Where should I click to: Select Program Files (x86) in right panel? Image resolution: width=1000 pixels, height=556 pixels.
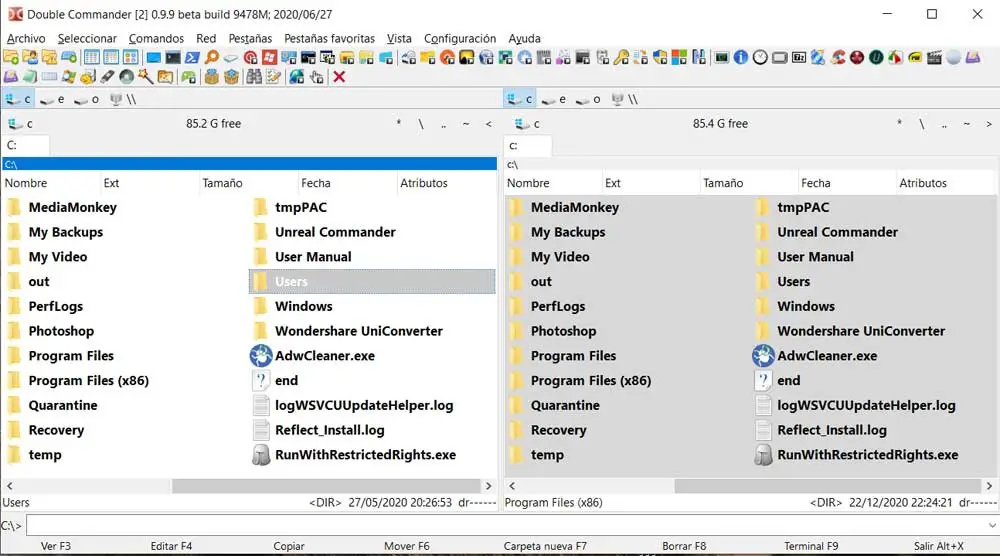pos(591,381)
